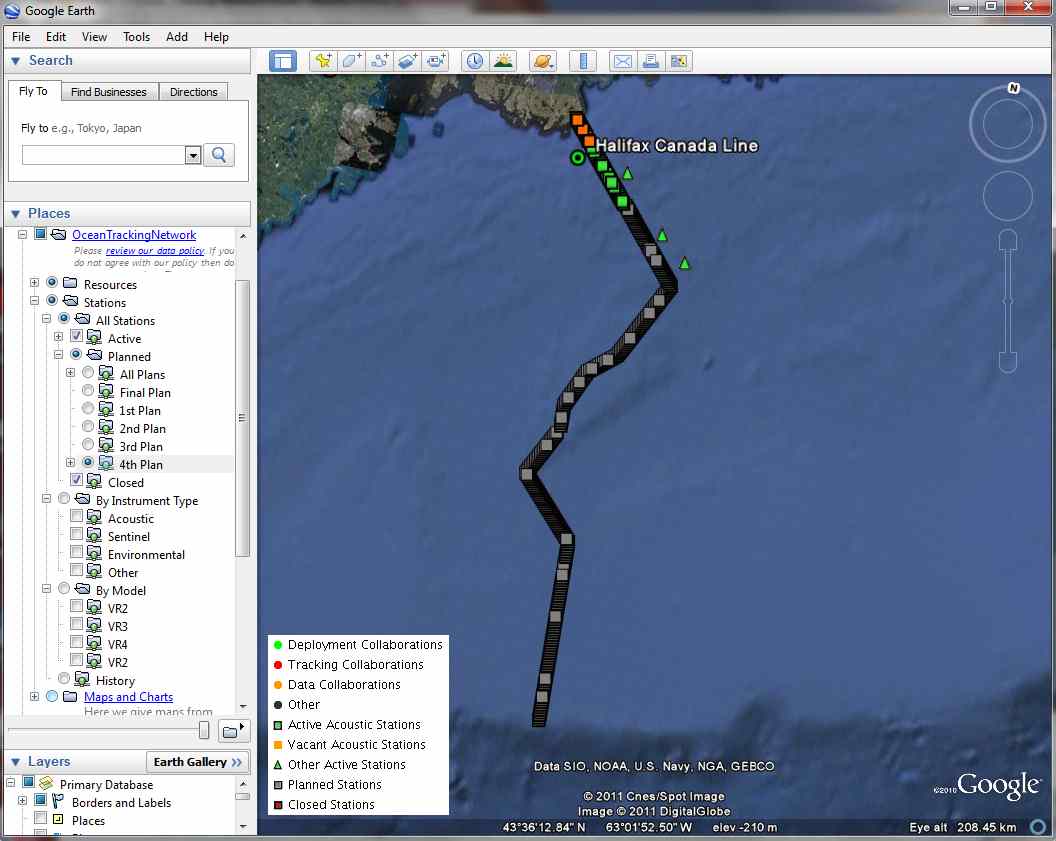The height and width of the screenshot is (841, 1056).
Task: Open the Maps and Charts link
Action: pos(129,697)
